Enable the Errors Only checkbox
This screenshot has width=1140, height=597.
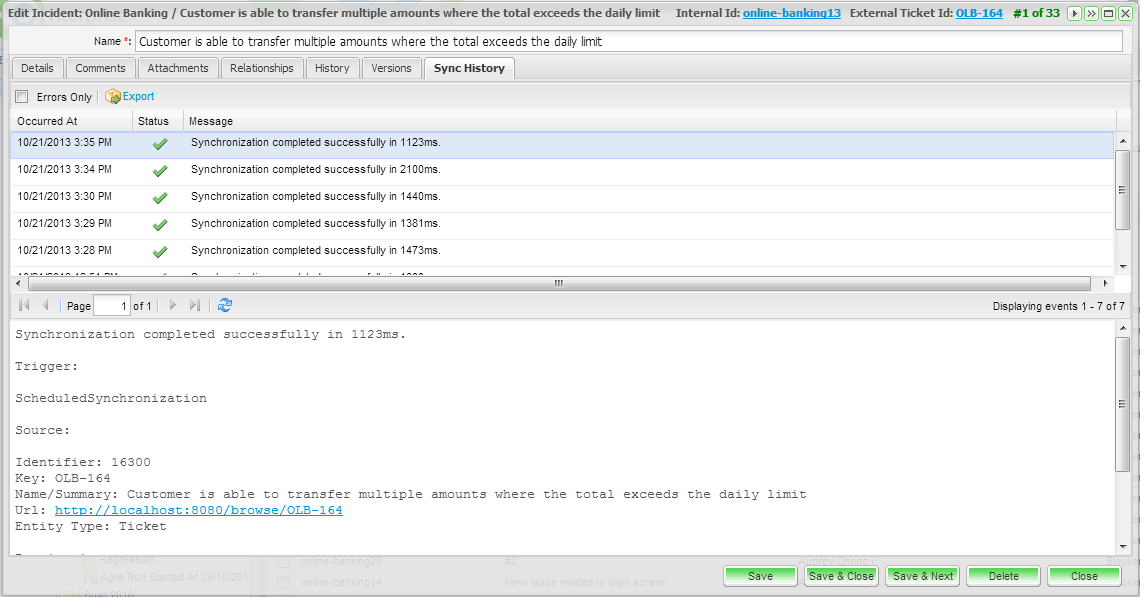22,97
